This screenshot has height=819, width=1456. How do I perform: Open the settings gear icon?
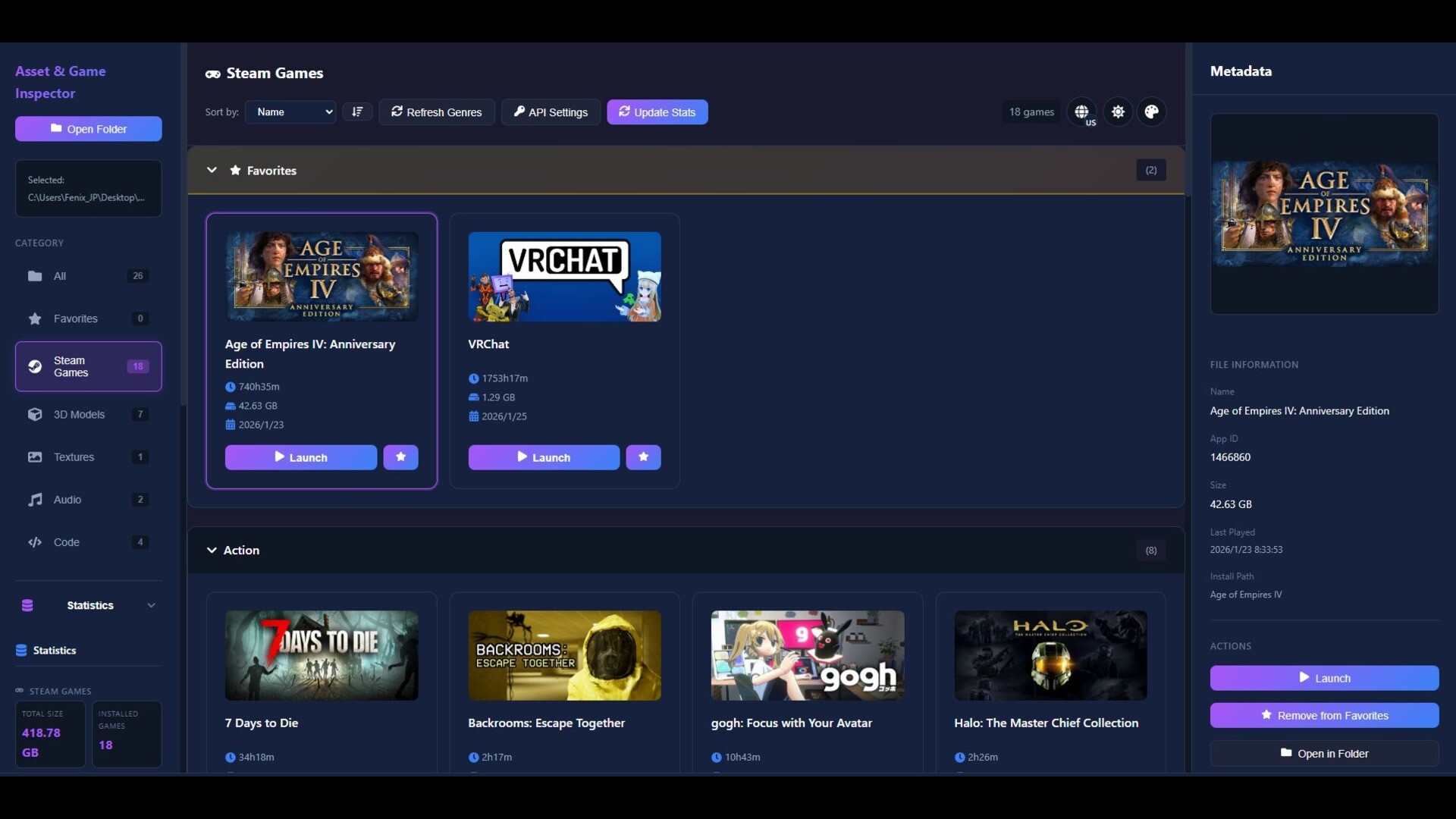coord(1119,111)
